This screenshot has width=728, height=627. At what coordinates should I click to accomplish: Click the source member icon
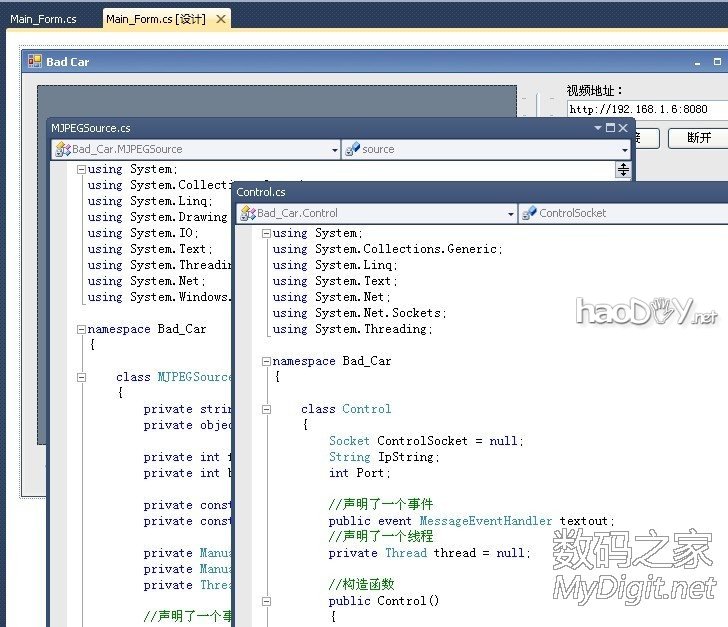point(352,149)
